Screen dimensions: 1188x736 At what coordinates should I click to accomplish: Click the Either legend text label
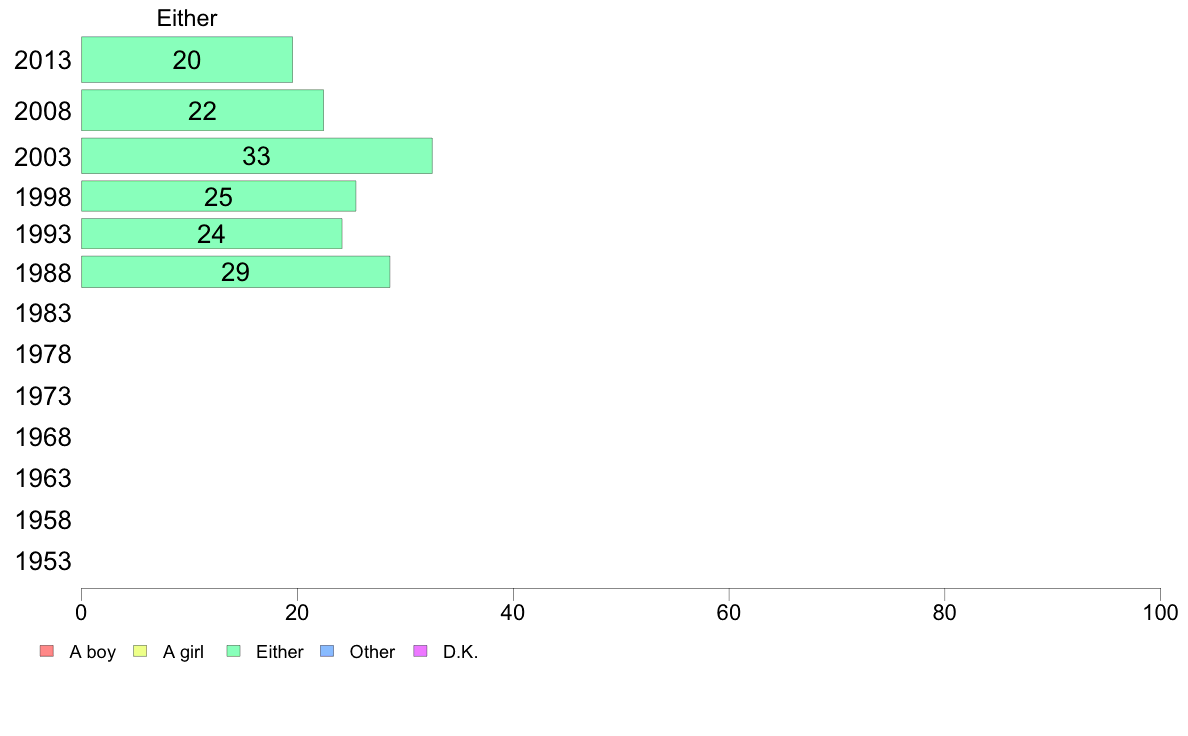point(280,652)
